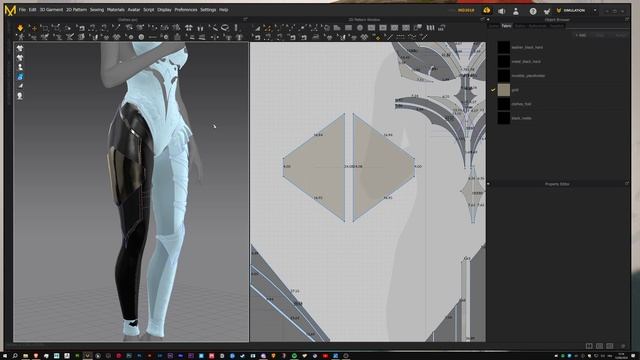This screenshot has width=640, height=360.
Task: Select the leather_black_hard fabric swatch
Action: click(504, 47)
